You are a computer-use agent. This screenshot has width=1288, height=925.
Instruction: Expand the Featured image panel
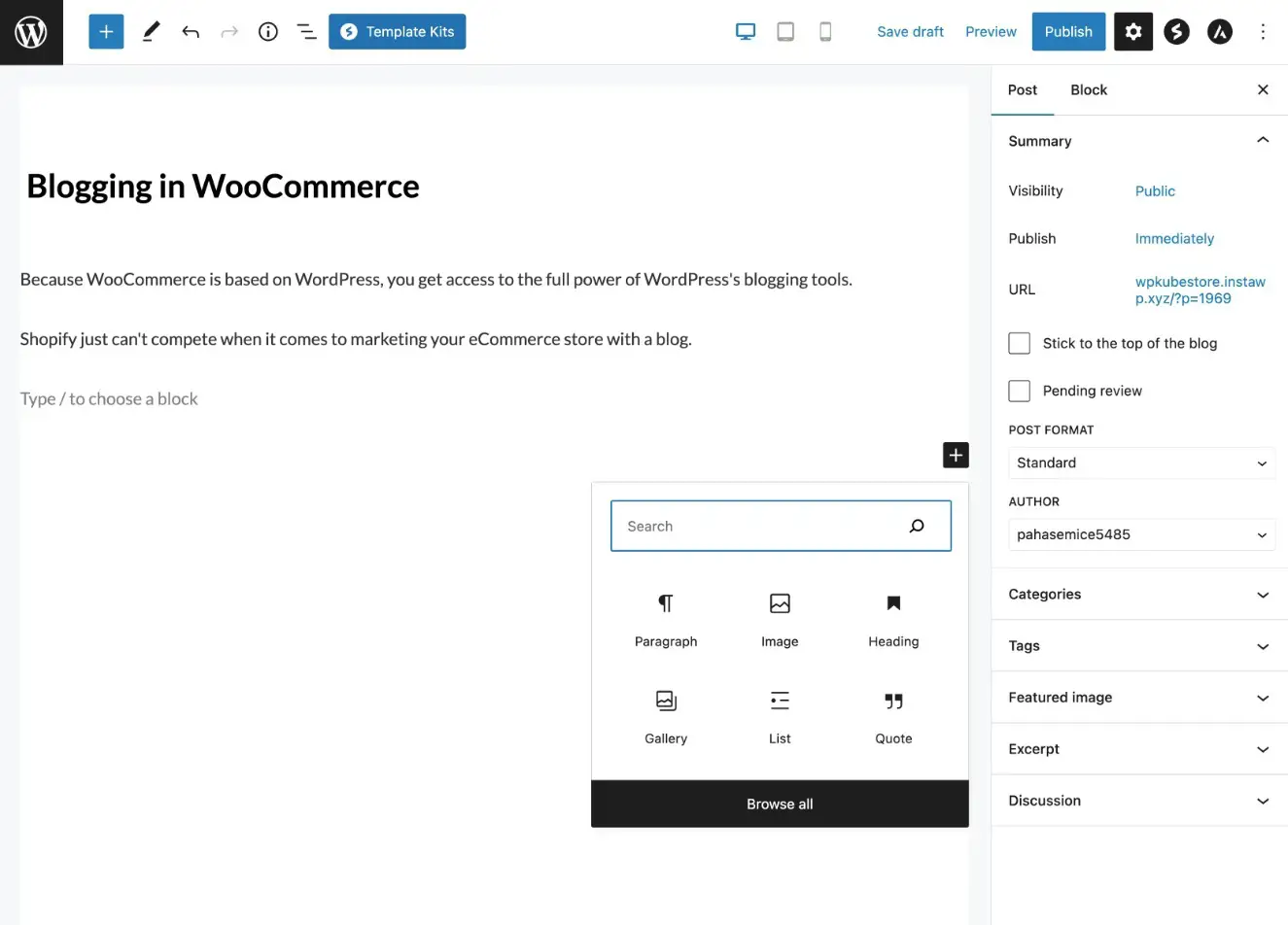[x=1139, y=698]
